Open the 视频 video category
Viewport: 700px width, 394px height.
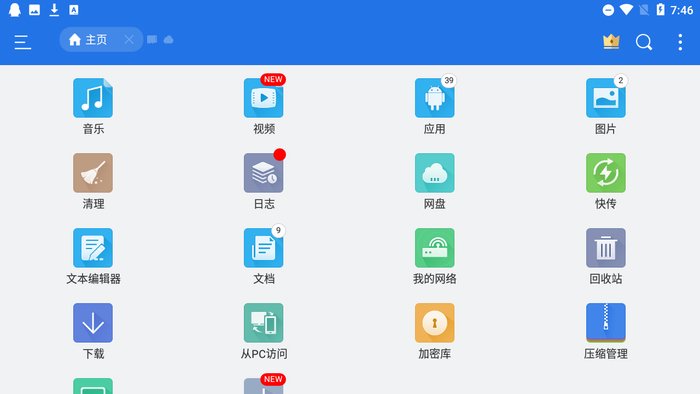point(263,98)
